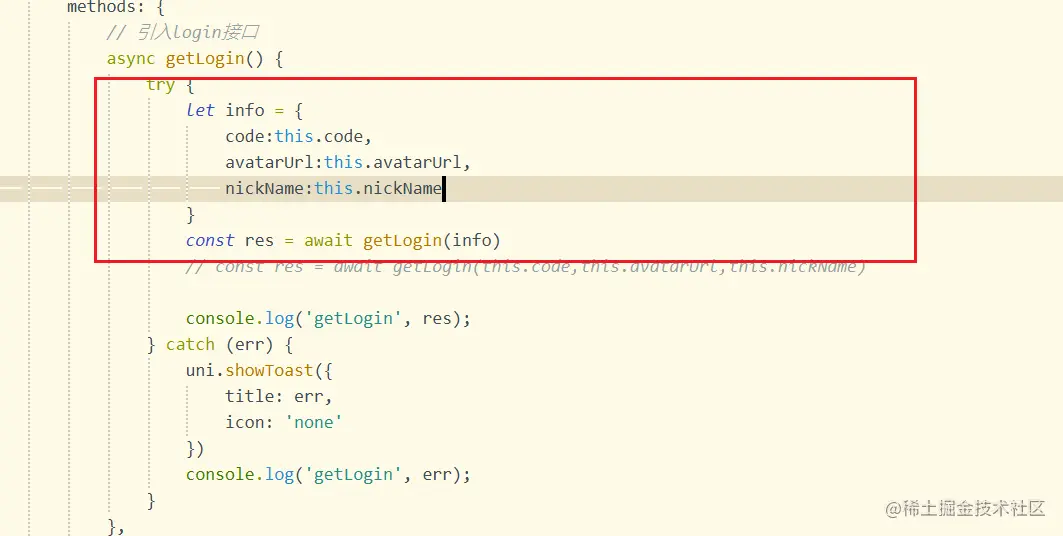Click the 'nickName:' property key

tap(269, 188)
